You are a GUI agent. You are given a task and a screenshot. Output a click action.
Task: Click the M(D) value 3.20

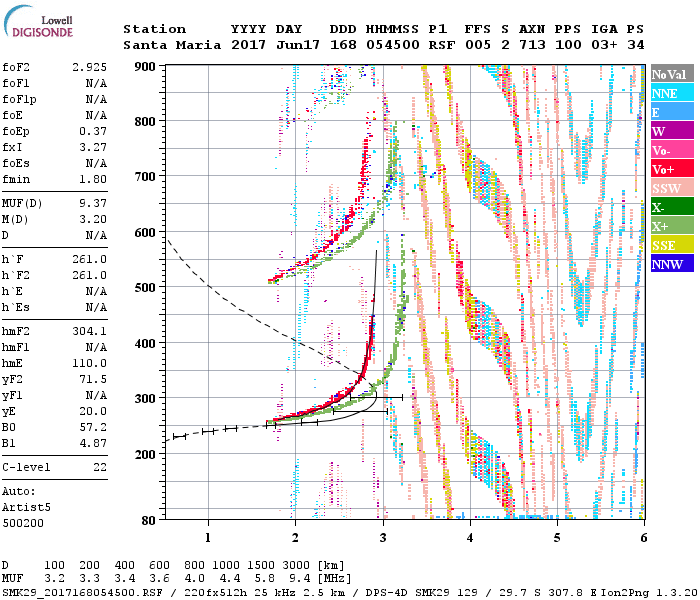pyautogui.click(x=93, y=220)
